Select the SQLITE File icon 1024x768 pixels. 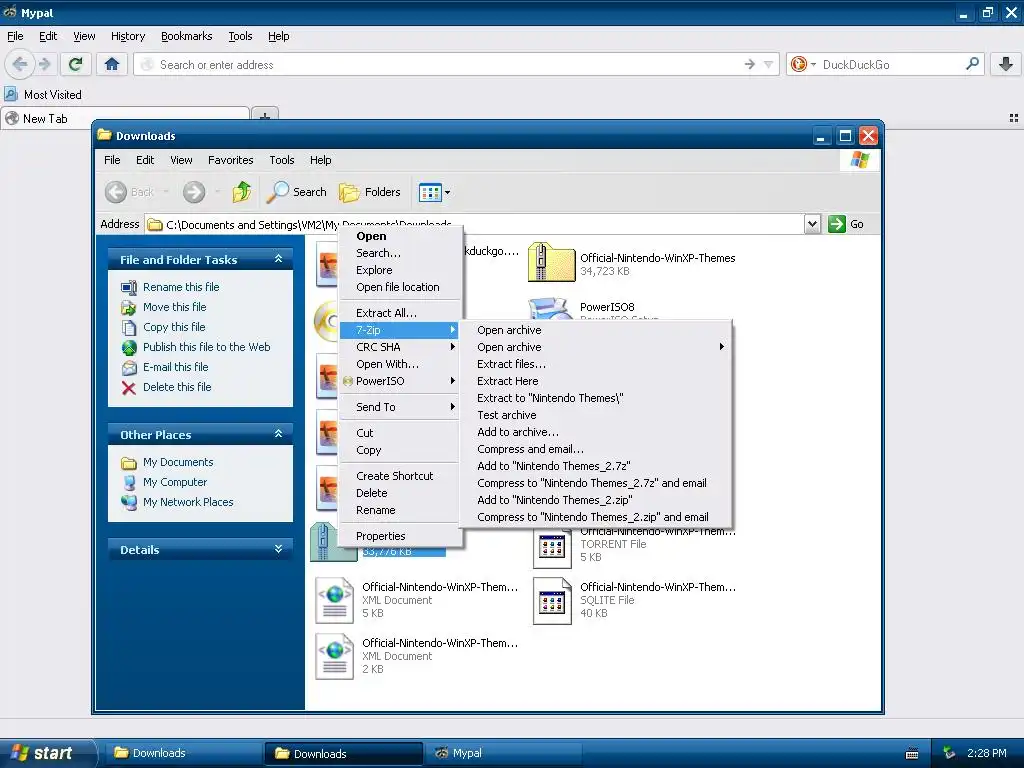click(552, 601)
